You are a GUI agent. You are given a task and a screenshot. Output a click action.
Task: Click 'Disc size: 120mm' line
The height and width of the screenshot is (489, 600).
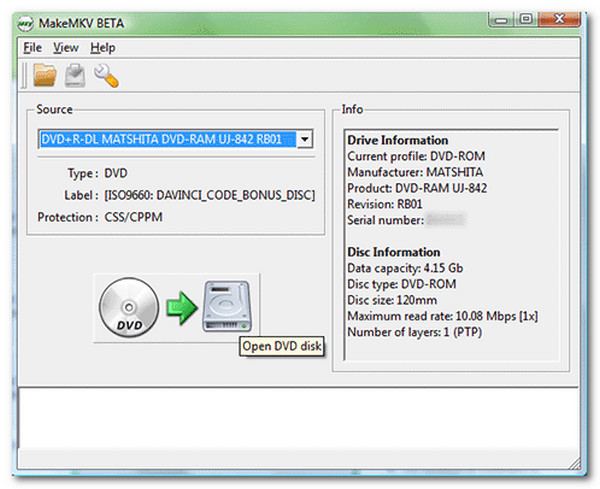pos(392,300)
